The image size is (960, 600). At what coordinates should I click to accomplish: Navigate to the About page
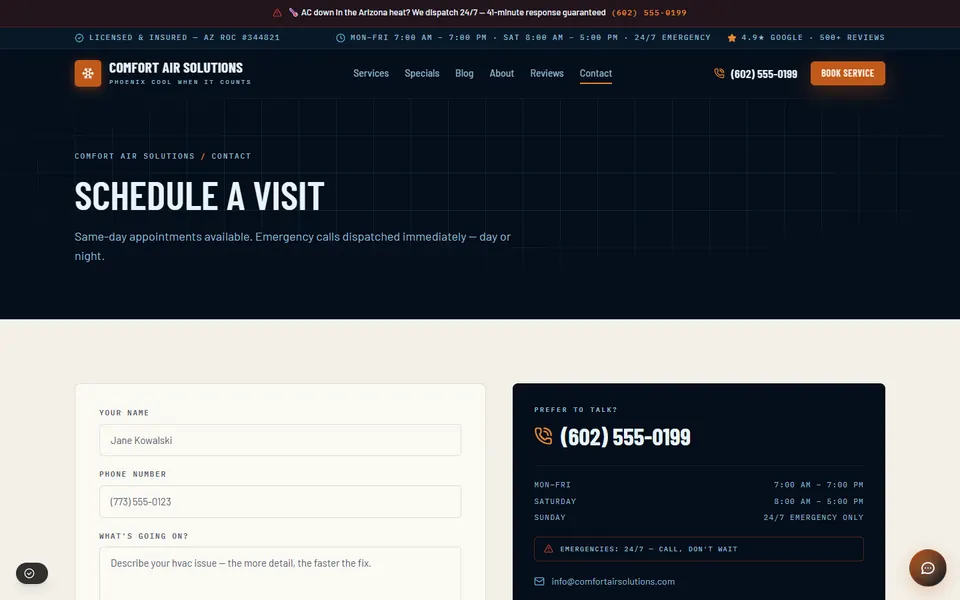(x=501, y=73)
